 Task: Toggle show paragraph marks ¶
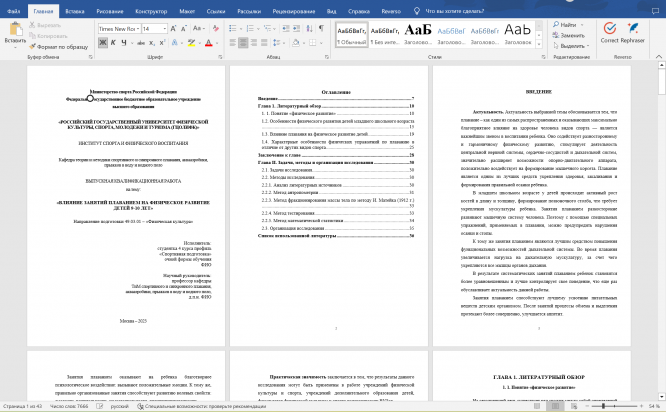click(x=322, y=28)
